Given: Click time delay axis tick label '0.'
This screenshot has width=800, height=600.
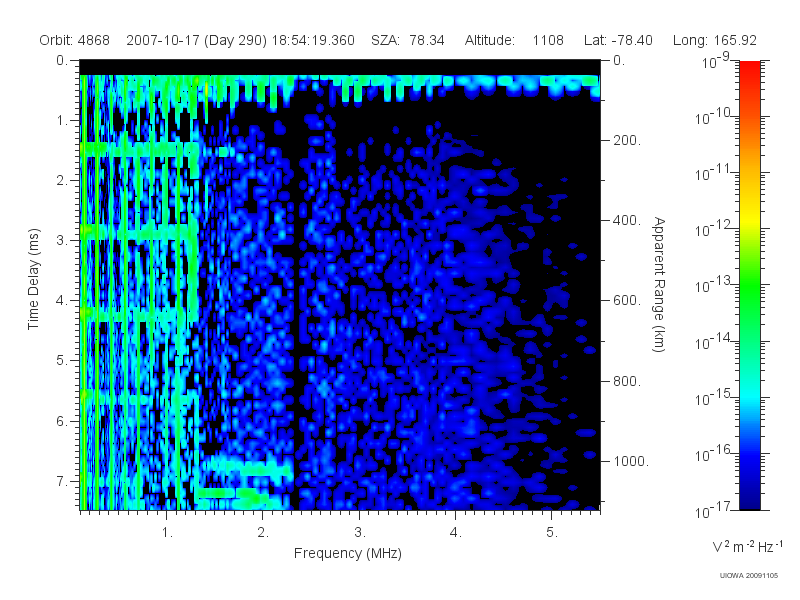Looking at the screenshot, I should [62, 61].
